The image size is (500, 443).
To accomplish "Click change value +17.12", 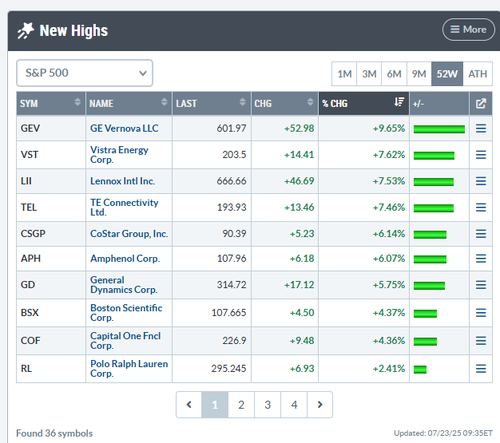I will [x=299, y=285].
